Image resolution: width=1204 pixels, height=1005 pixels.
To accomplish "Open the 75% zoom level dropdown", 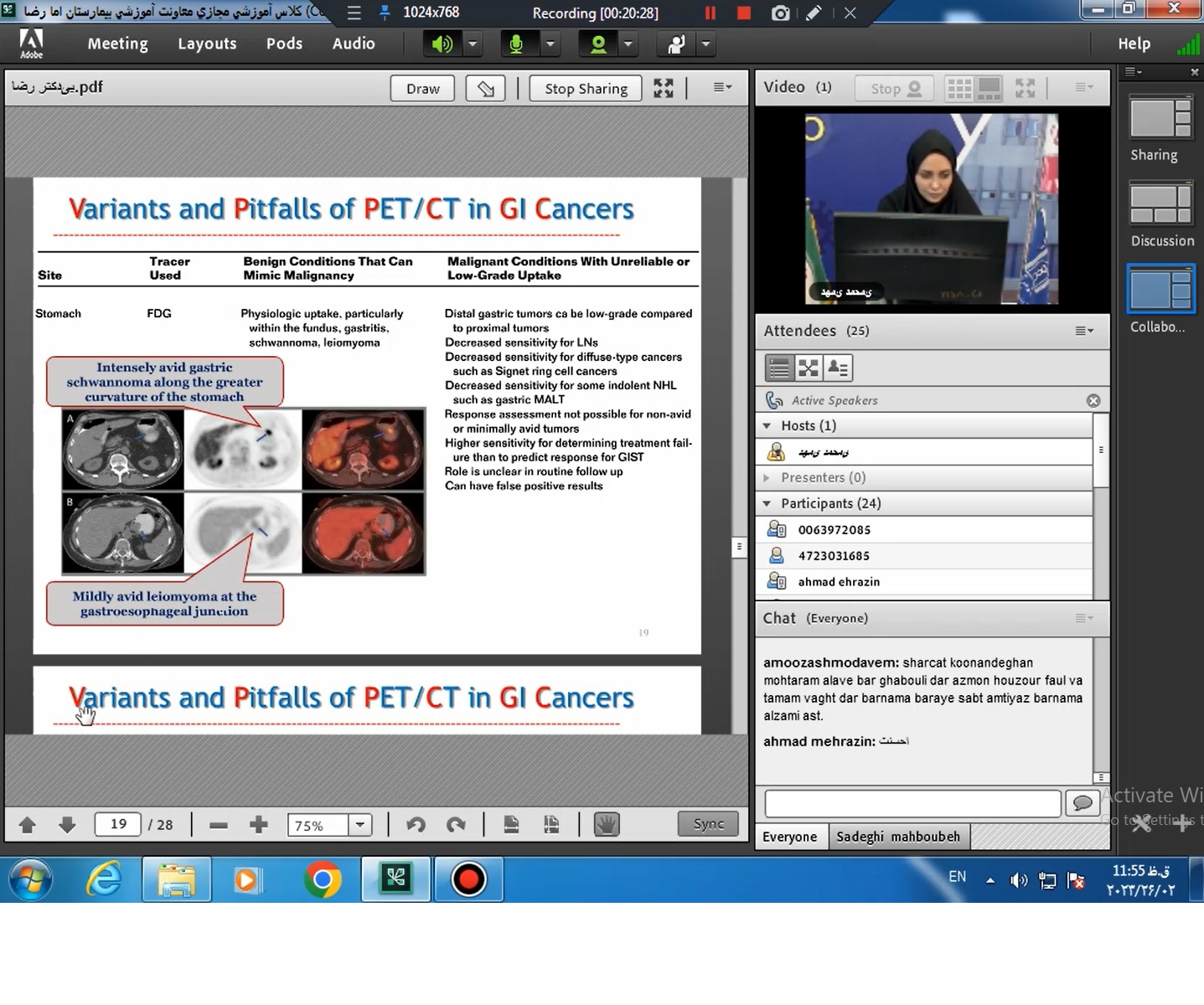I will pyautogui.click(x=360, y=825).
